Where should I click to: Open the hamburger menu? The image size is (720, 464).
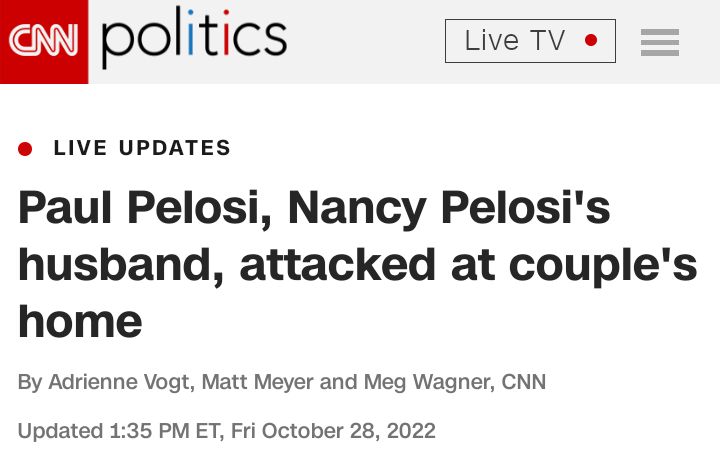pos(660,42)
